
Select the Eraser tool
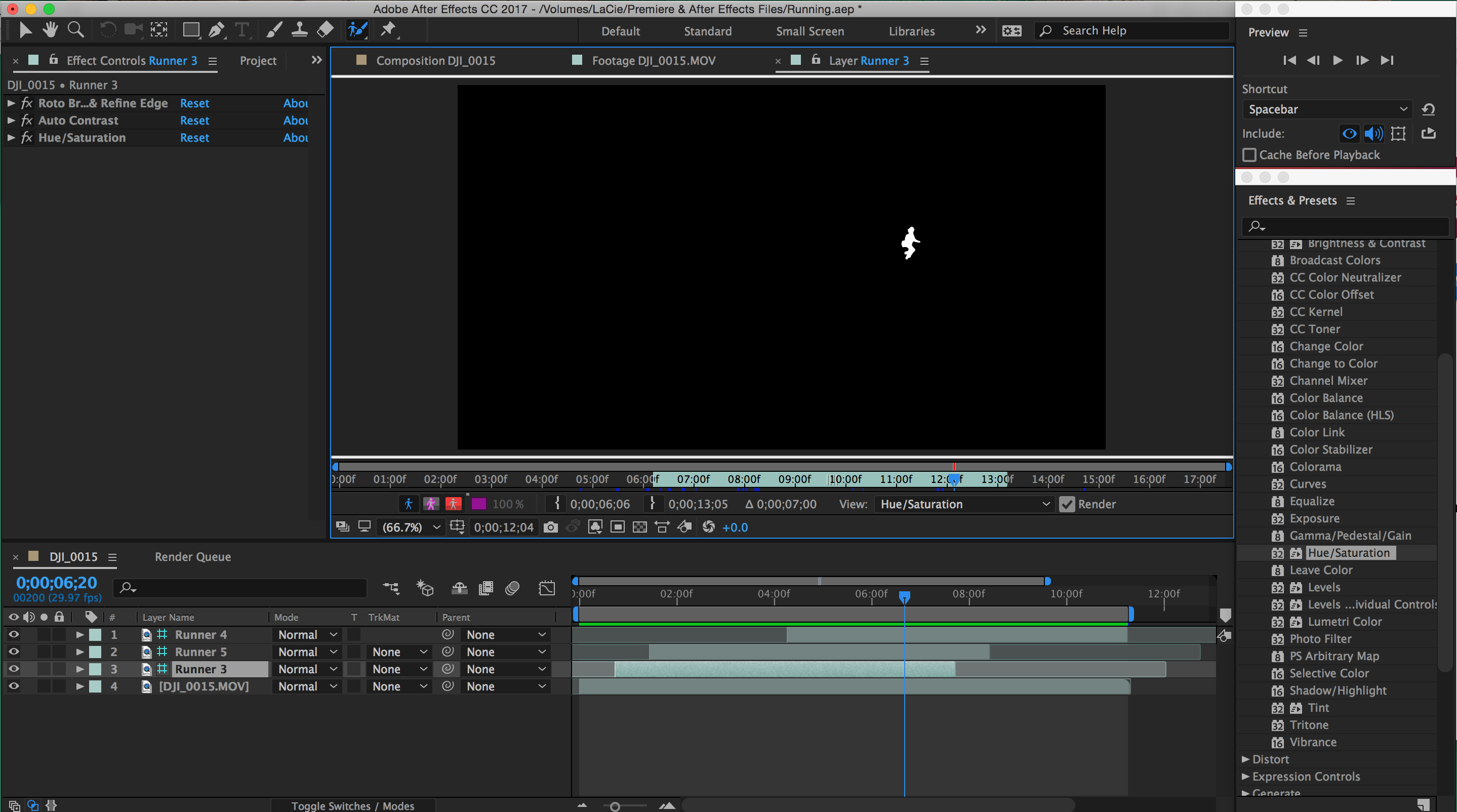click(x=325, y=30)
